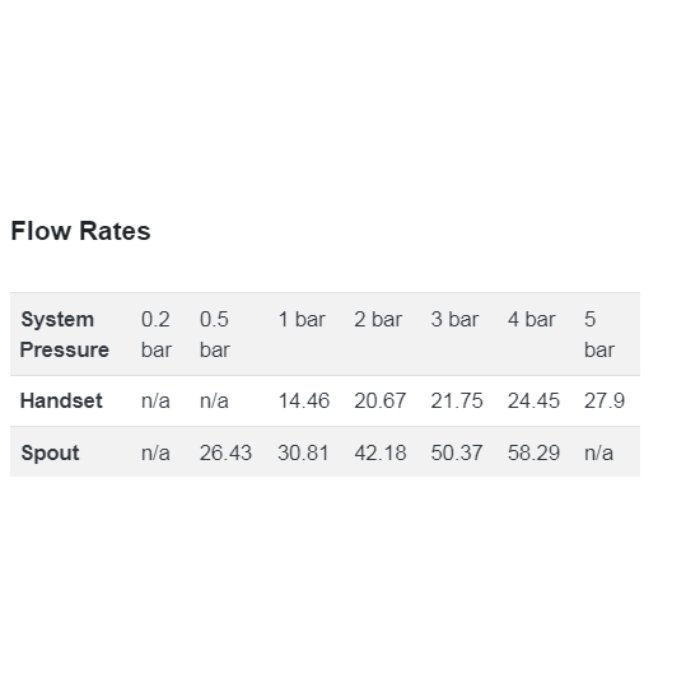Screen dimensions: 700x700
Task: Select the 5 bar column header
Action: click(x=599, y=334)
